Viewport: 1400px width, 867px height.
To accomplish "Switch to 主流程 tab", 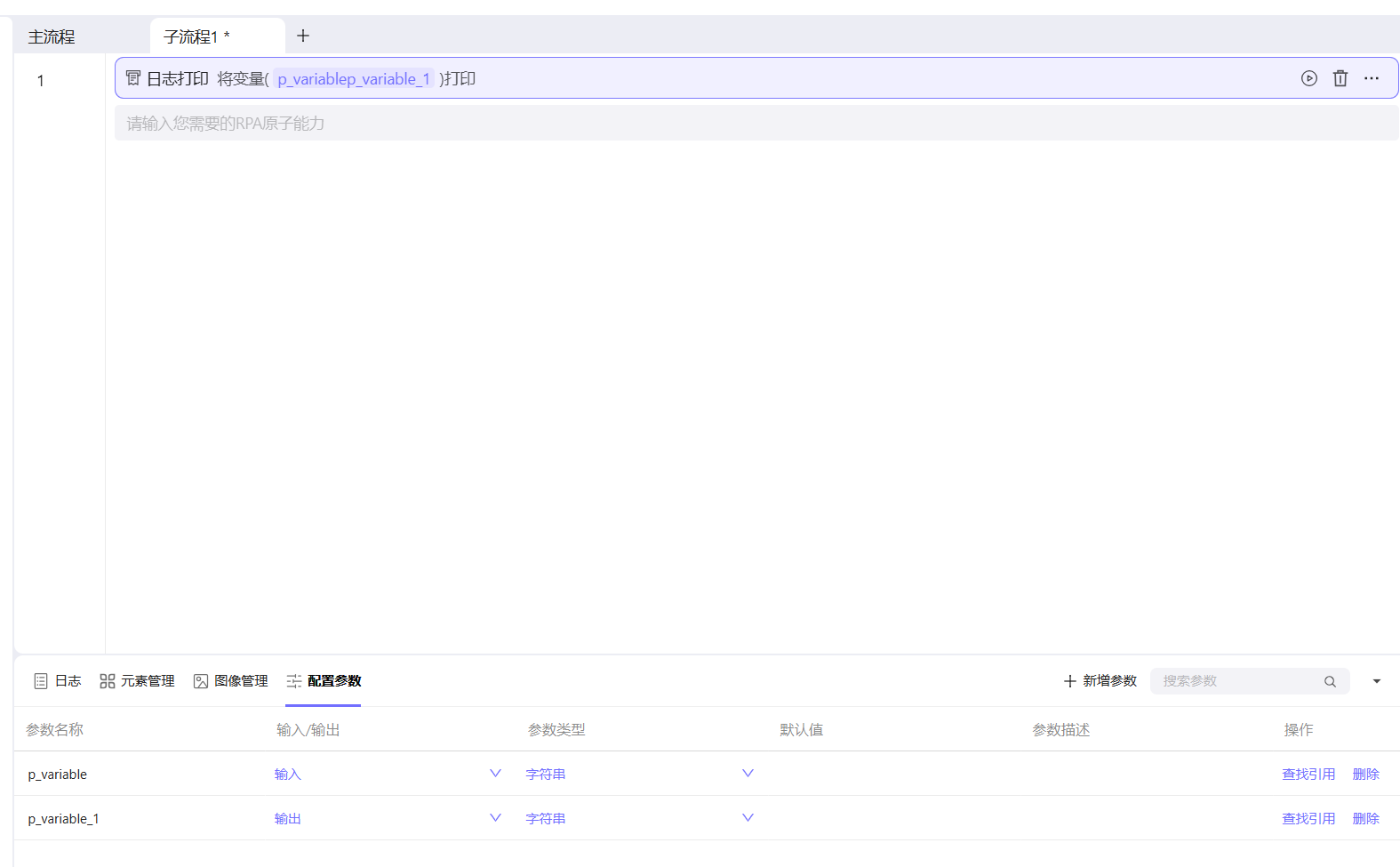I will click(x=52, y=37).
